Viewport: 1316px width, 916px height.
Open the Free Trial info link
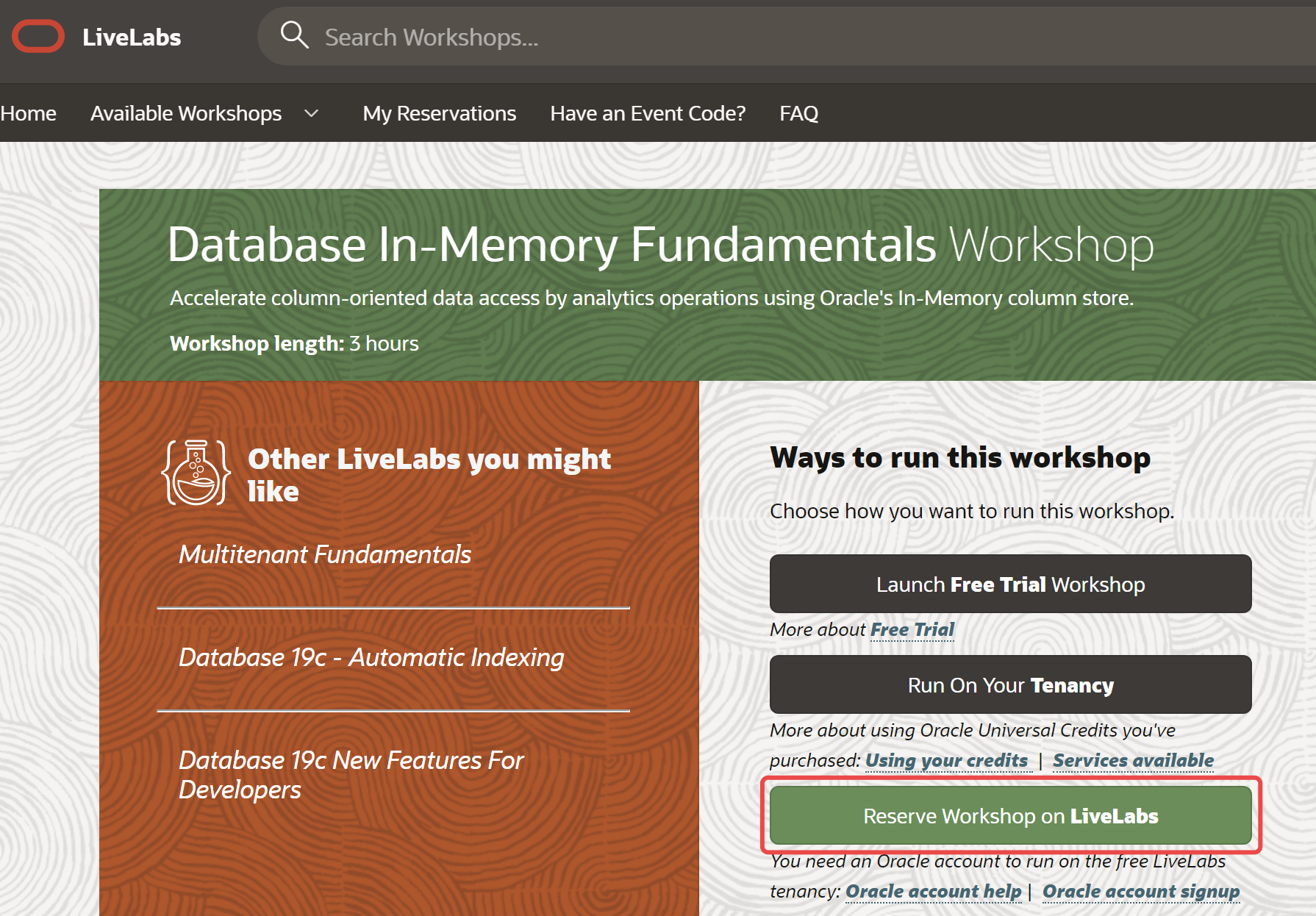point(912,629)
